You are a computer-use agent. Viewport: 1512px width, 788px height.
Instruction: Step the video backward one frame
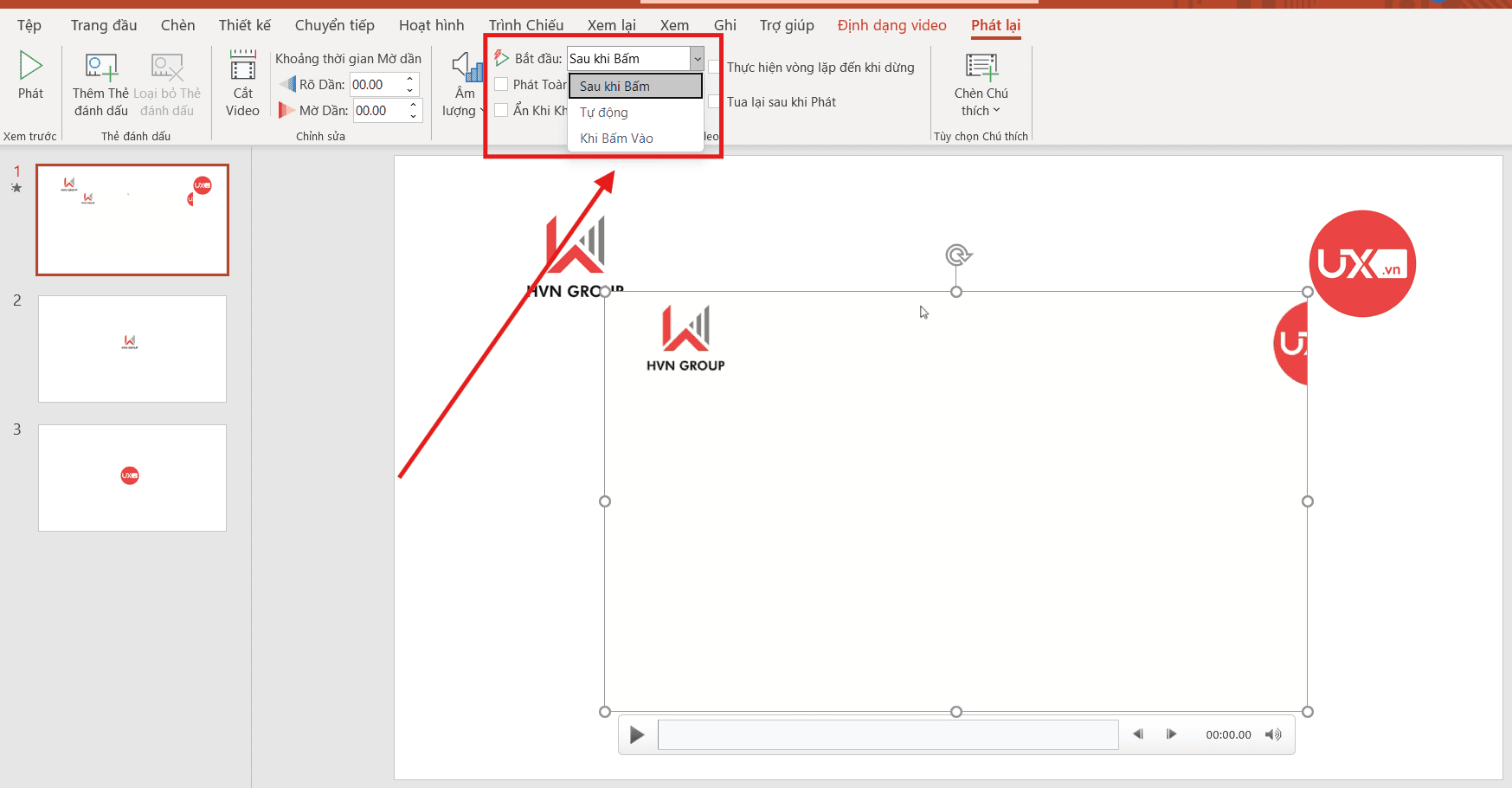click(x=1138, y=734)
